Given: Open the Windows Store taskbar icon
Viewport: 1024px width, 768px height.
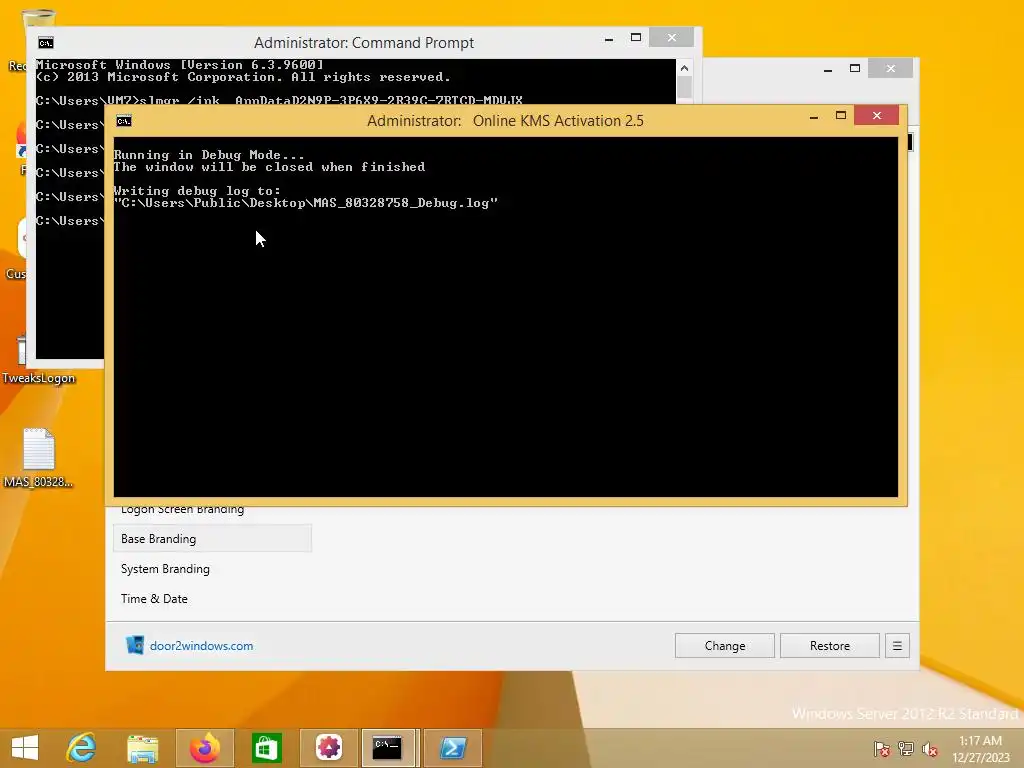Looking at the screenshot, I should pos(266,748).
